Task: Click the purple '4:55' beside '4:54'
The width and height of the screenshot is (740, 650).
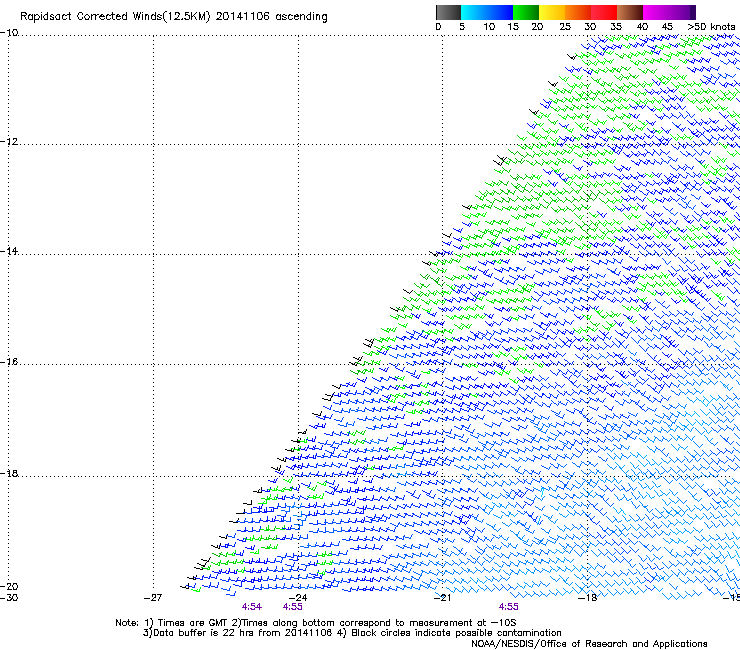Action: click(293, 607)
